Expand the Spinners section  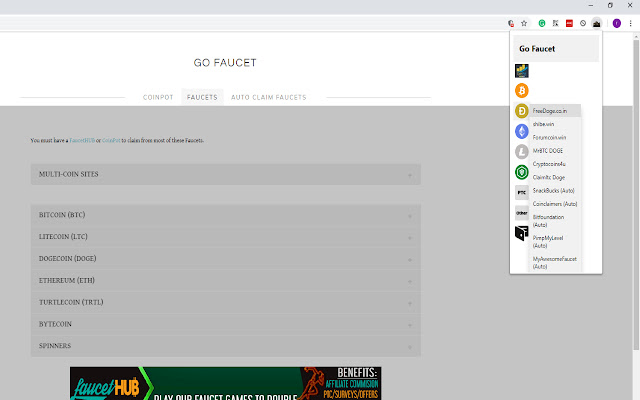tap(225, 346)
